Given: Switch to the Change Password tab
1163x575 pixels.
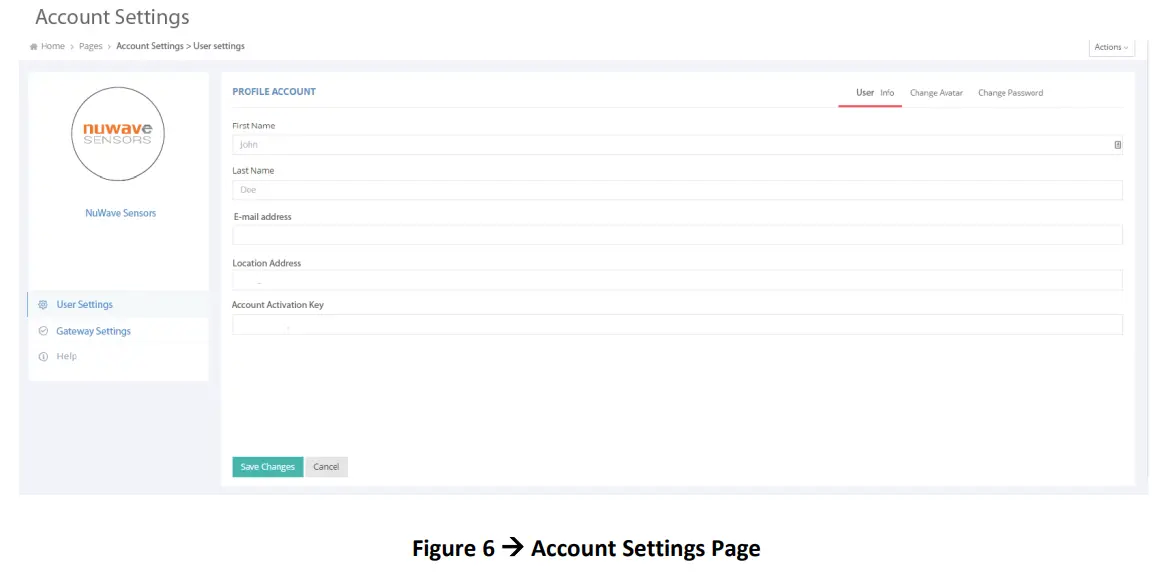Looking at the screenshot, I should click(x=1010, y=93).
